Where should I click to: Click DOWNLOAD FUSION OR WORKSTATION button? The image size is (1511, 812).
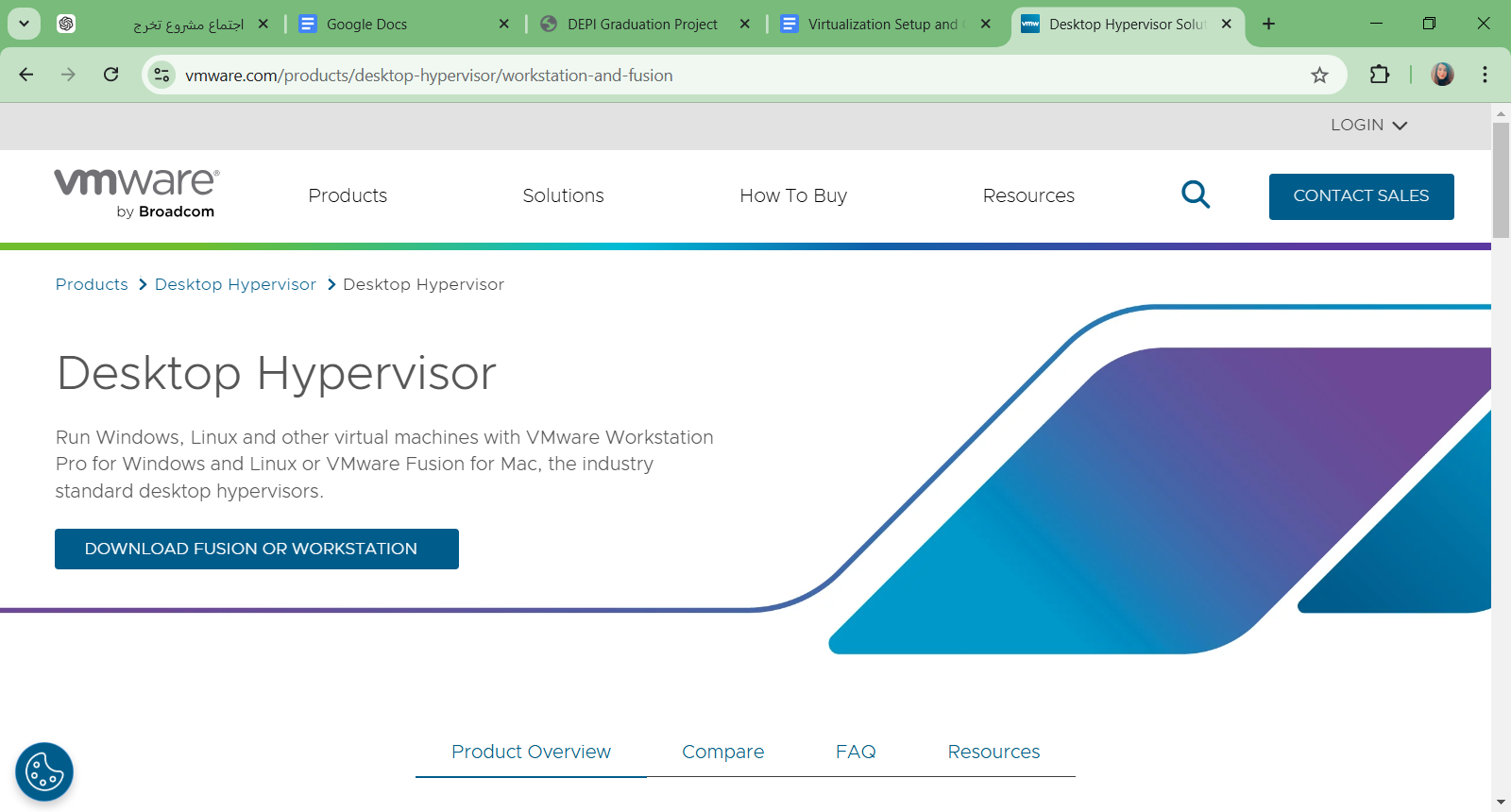tap(257, 549)
